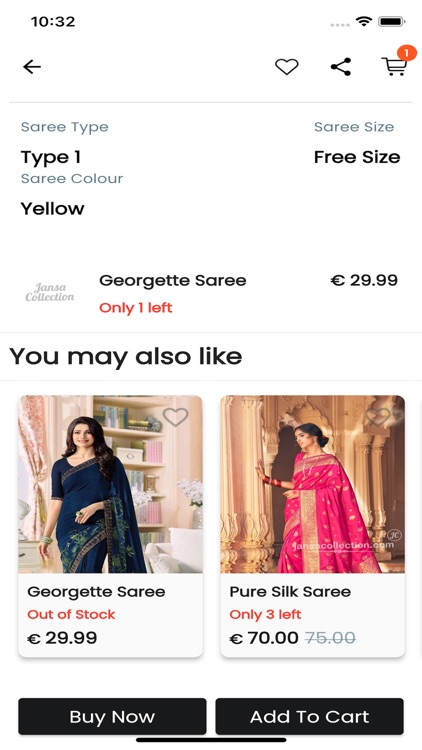Tap the Jansa Collection logo
This screenshot has height=750, width=422.
(50, 292)
